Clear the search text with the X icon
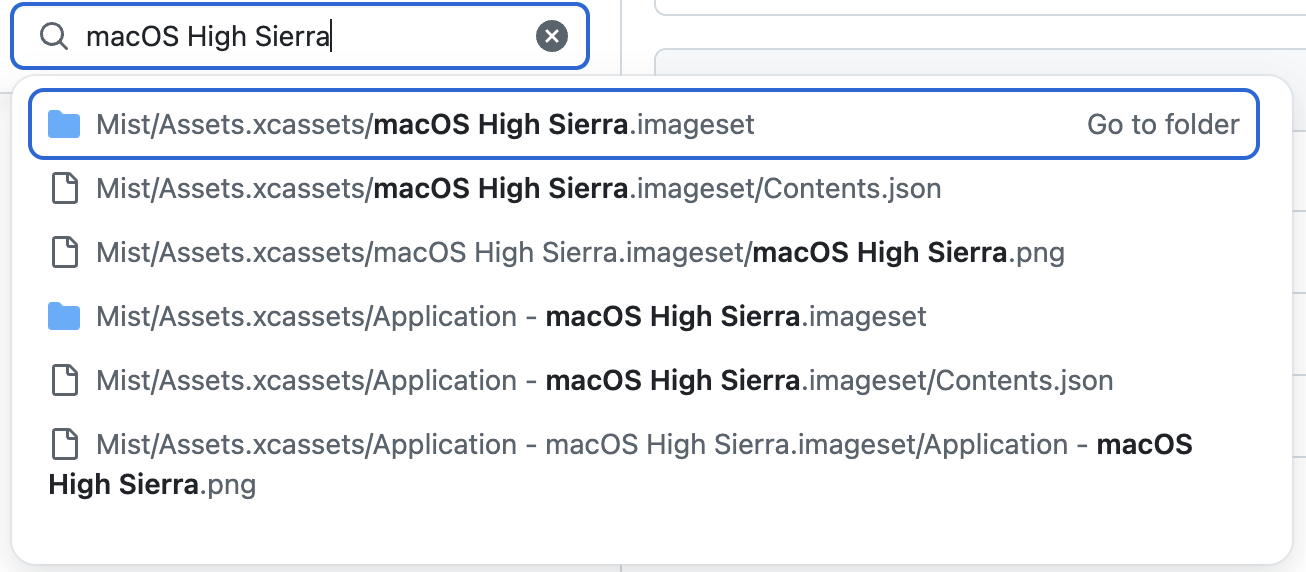The height and width of the screenshot is (572, 1306). (552, 37)
